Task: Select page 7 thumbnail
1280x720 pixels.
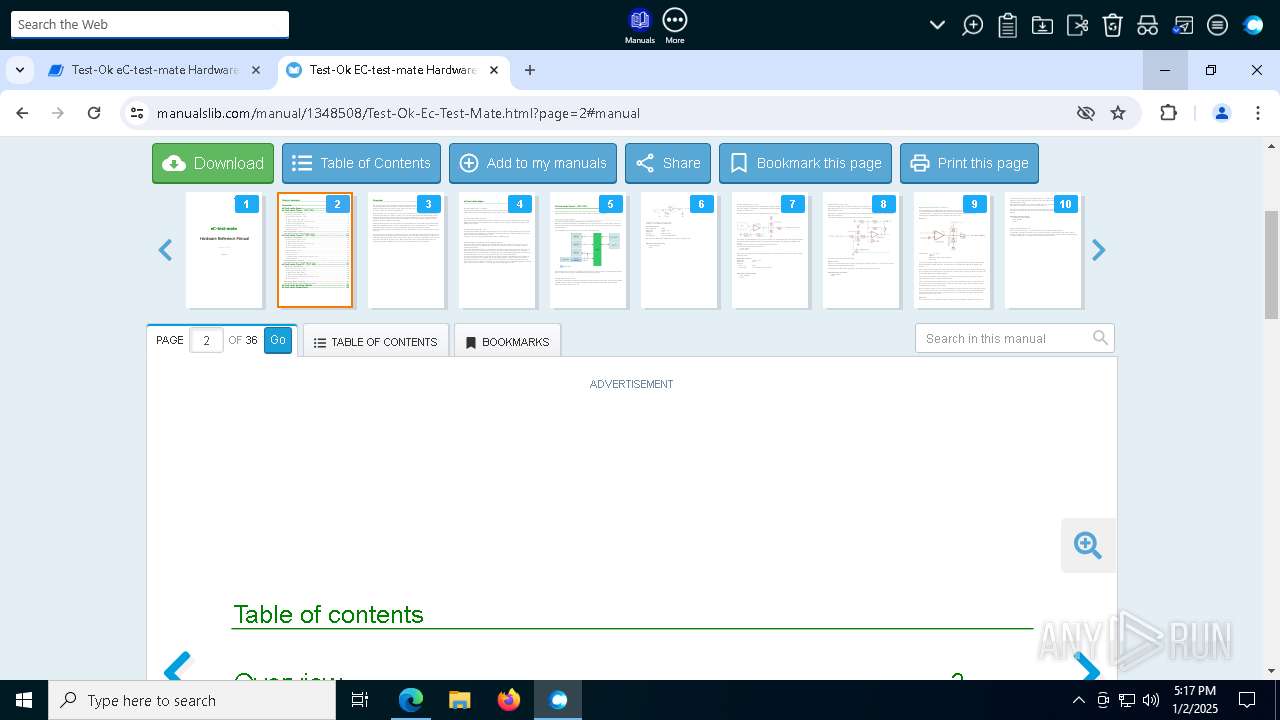Action: (x=770, y=250)
